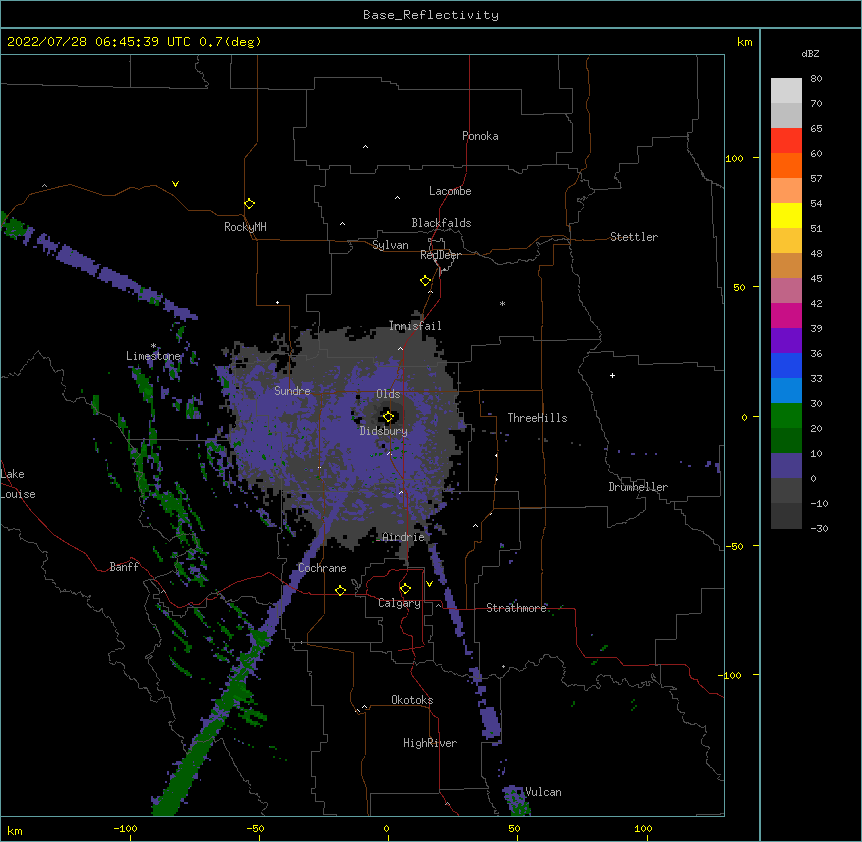Click the km unit label at bottom left
The height and width of the screenshot is (842, 862).
(15, 830)
